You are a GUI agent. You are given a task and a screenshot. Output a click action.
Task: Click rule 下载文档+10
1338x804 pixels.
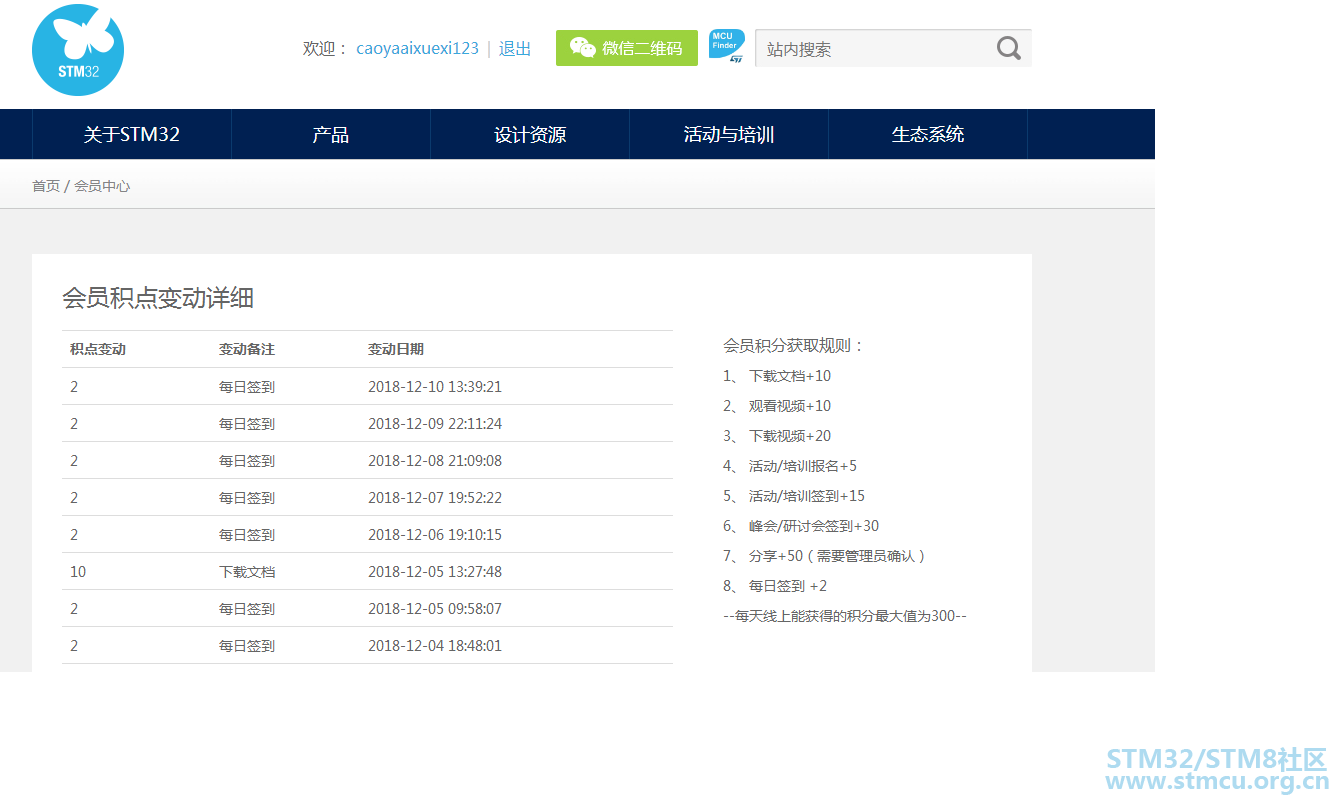pos(790,376)
